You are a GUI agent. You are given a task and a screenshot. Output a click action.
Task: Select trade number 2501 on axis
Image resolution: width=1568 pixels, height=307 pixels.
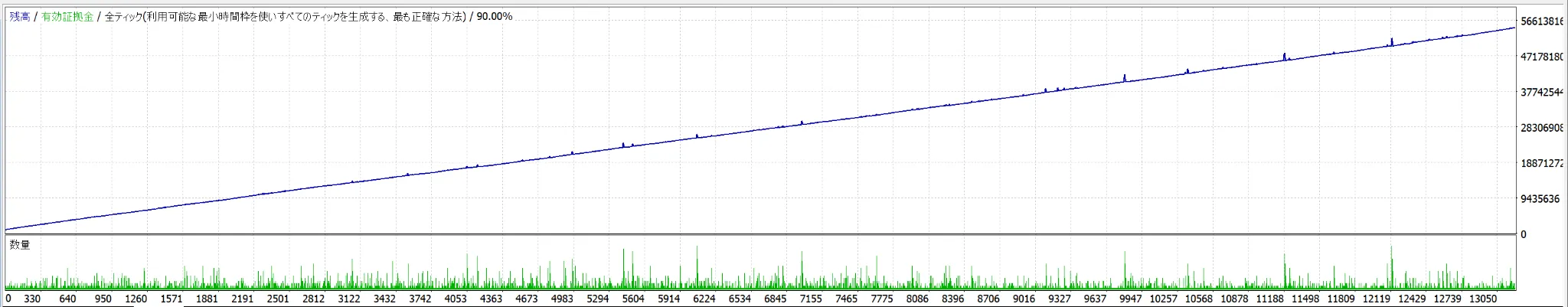[278, 299]
